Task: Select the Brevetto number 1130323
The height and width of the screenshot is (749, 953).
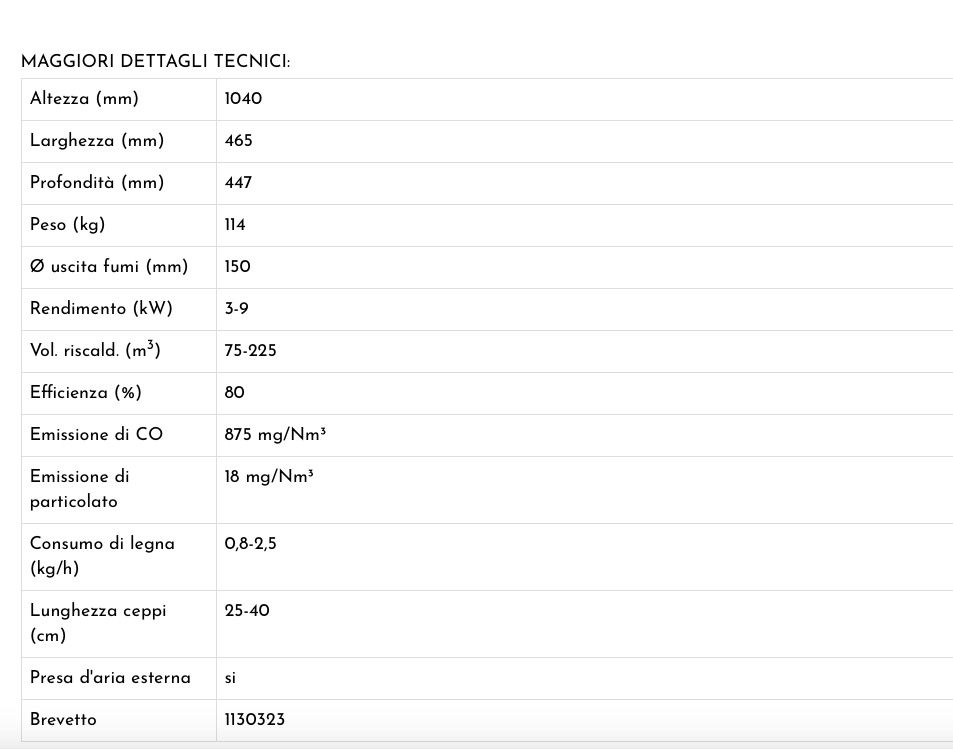Action: [255, 719]
